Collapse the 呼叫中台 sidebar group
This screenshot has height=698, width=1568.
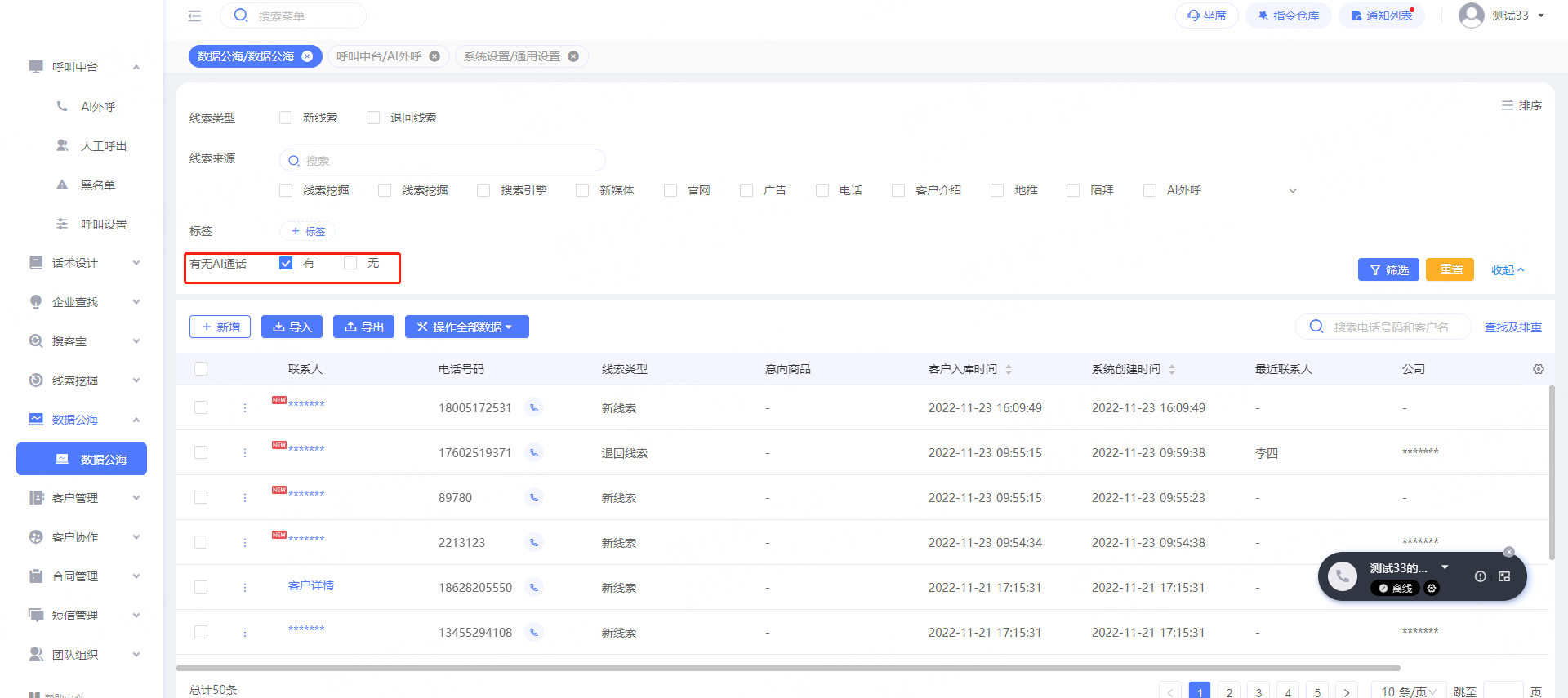[136, 67]
